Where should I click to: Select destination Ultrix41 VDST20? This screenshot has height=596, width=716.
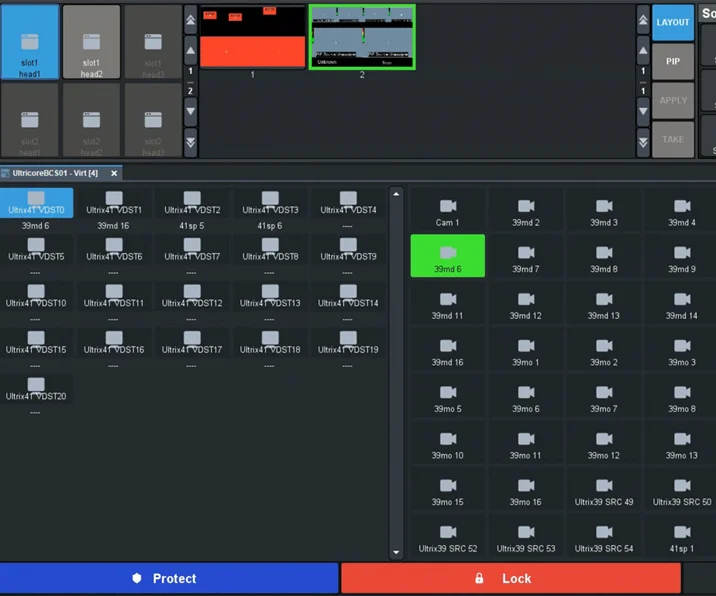(x=36, y=390)
